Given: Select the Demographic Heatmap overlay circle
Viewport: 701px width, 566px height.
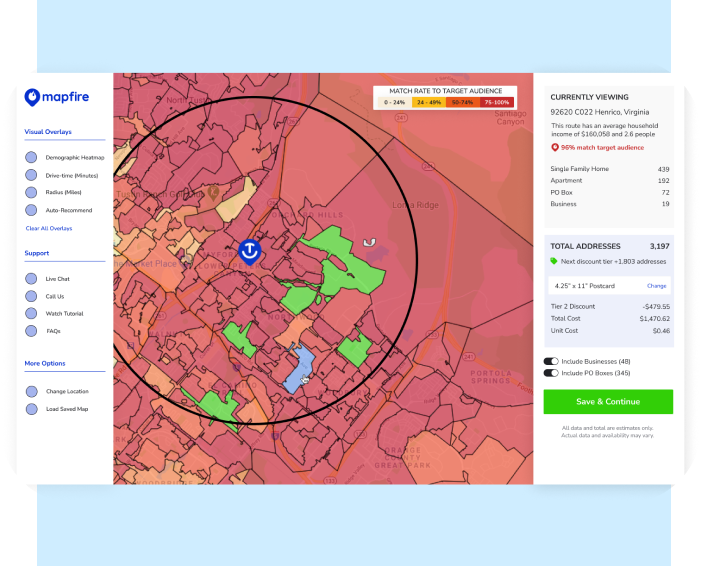Looking at the screenshot, I should (x=31, y=157).
